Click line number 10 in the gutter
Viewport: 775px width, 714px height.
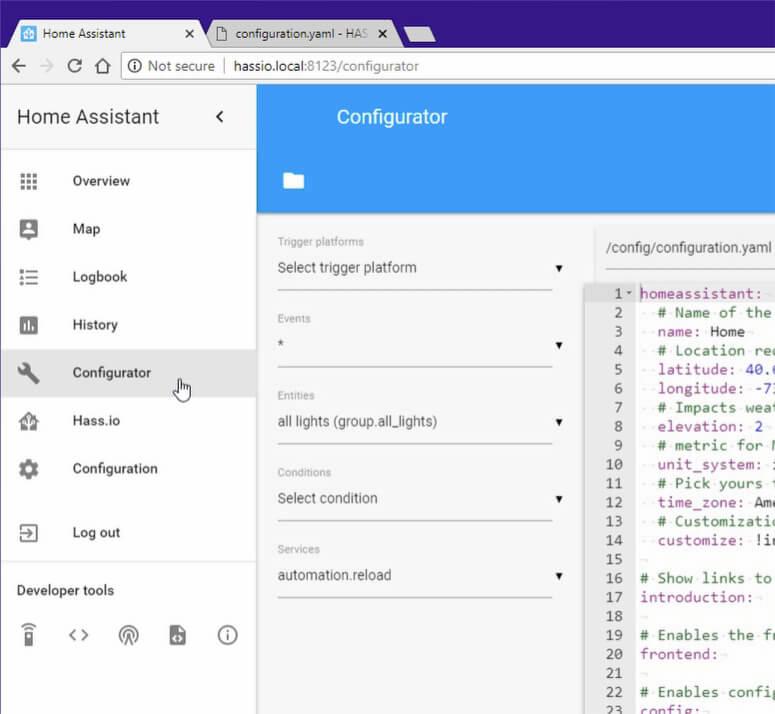click(614, 464)
